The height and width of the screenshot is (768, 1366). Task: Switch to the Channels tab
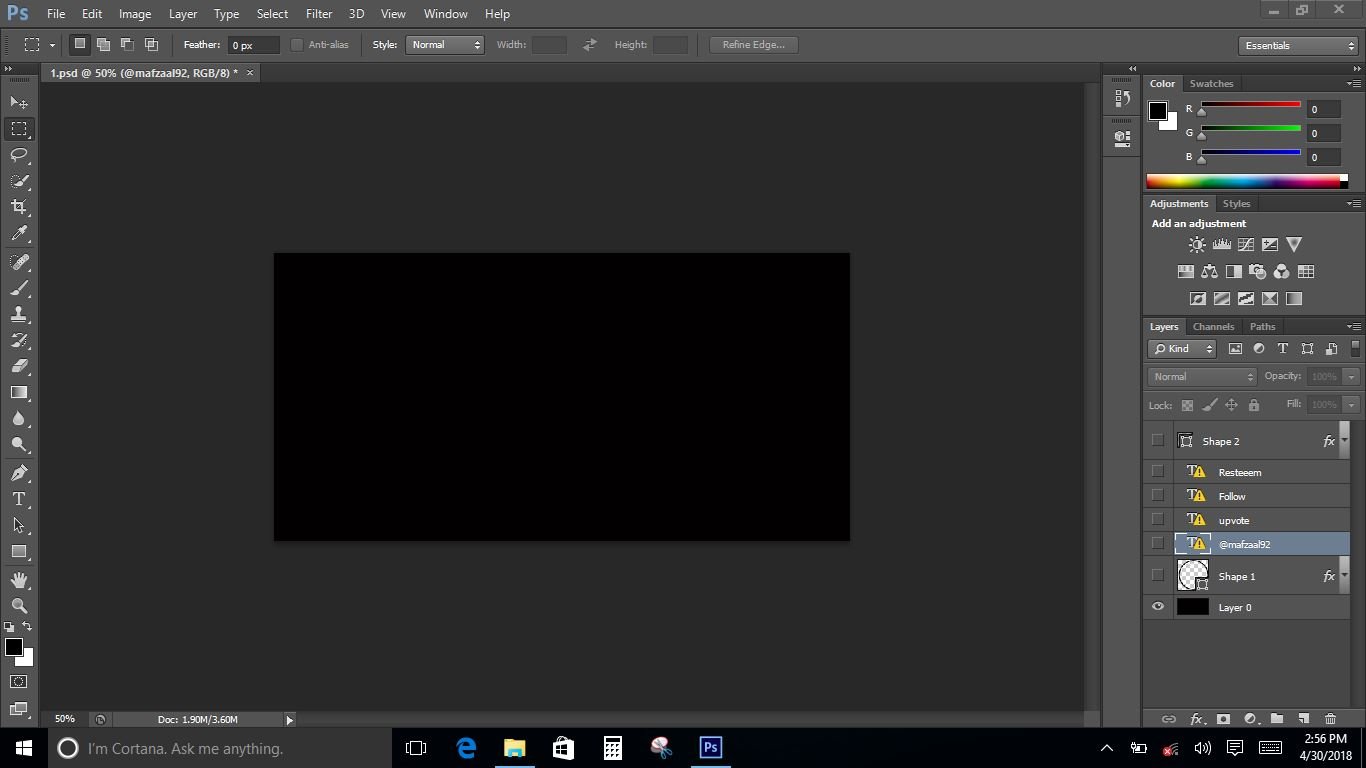(x=1213, y=327)
